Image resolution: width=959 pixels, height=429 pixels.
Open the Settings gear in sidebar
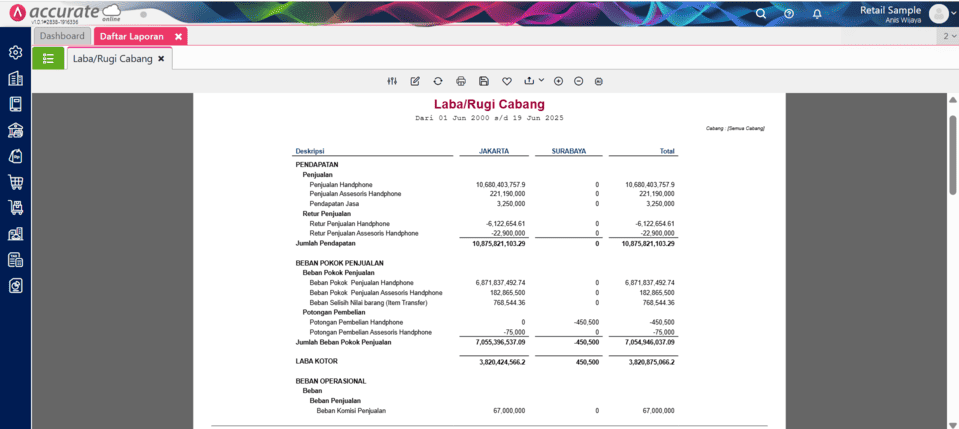(15, 53)
